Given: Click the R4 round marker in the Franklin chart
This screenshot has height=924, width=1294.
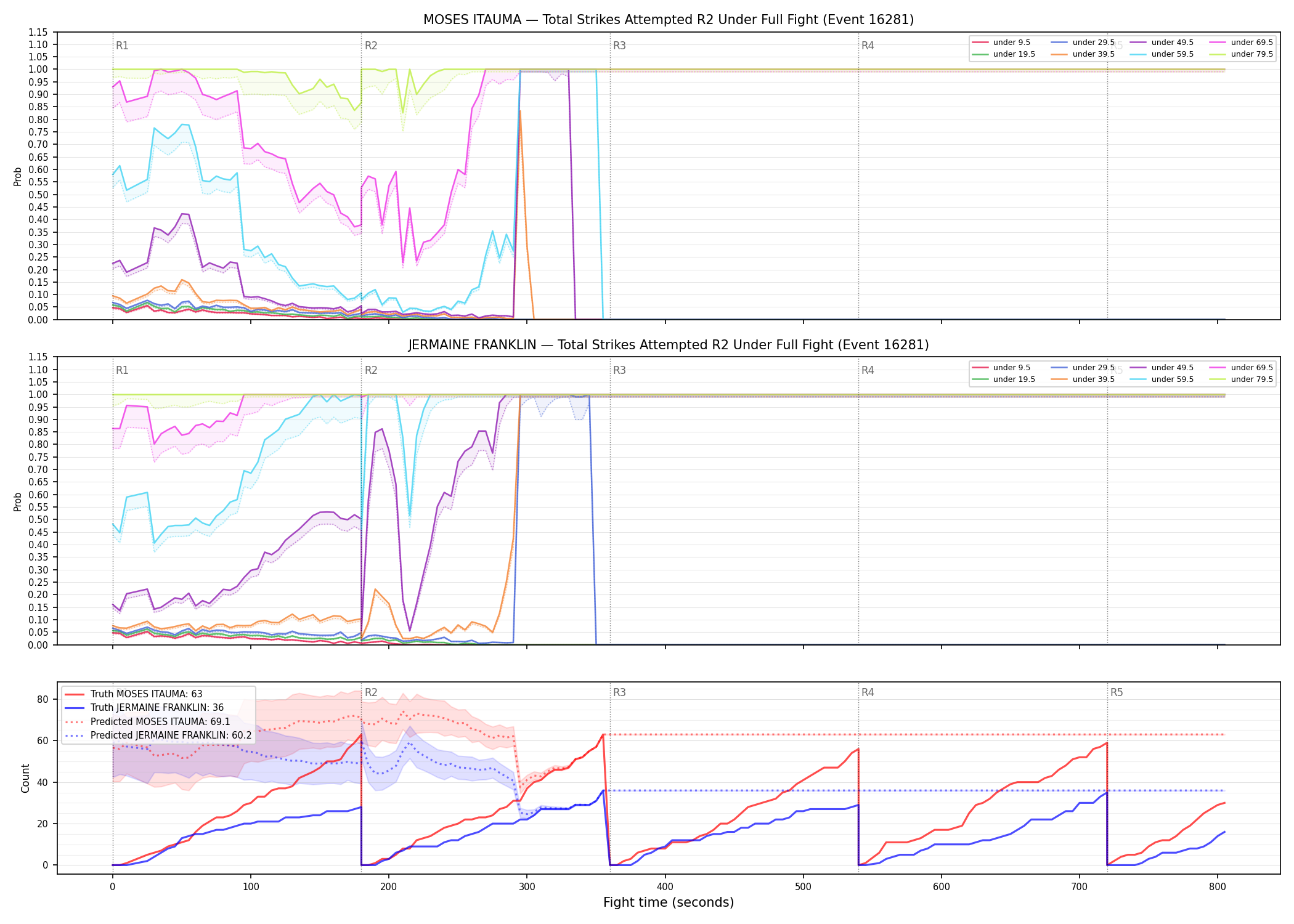Looking at the screenshot, I should (x=868, y=370).
